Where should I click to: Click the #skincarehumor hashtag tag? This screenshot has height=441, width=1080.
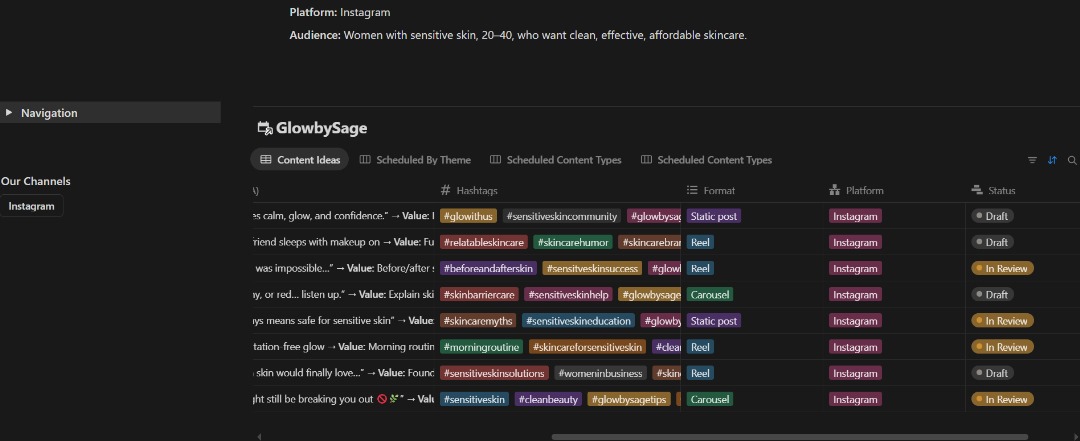pyautogui.click(x=572, y=243)
